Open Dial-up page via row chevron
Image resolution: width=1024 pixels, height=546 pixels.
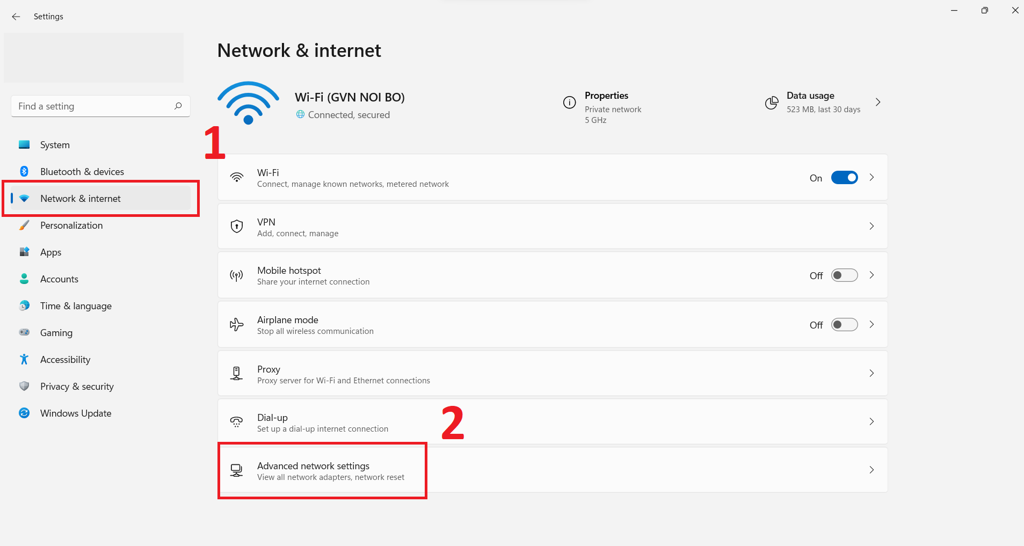coord(871,421)
